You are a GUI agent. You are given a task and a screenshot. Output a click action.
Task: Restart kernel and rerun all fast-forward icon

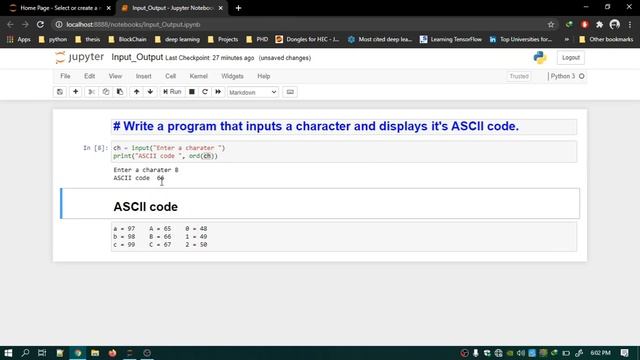pyautogui.click(x=218, y=92)
